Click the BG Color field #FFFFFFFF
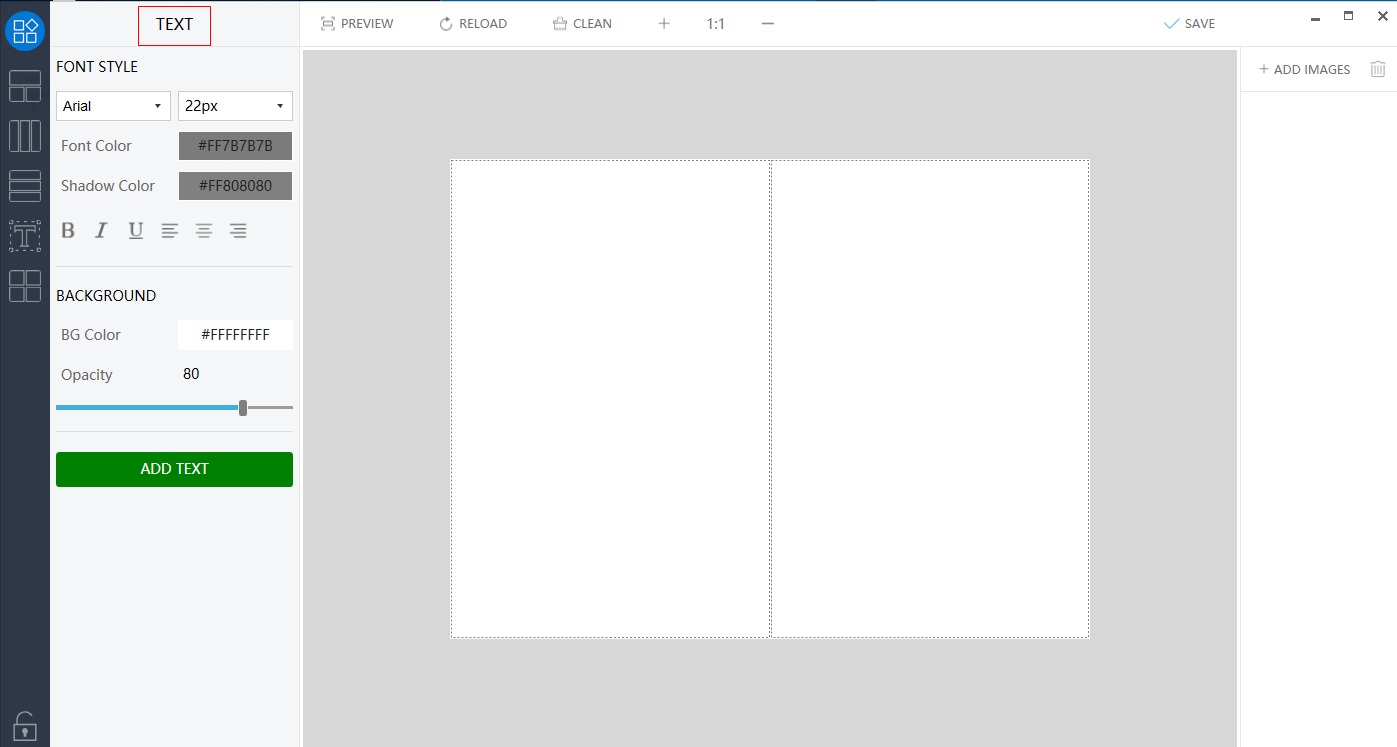Viewport: 1397px width, 747px height. pyautogui.click(x=235, y=335)
